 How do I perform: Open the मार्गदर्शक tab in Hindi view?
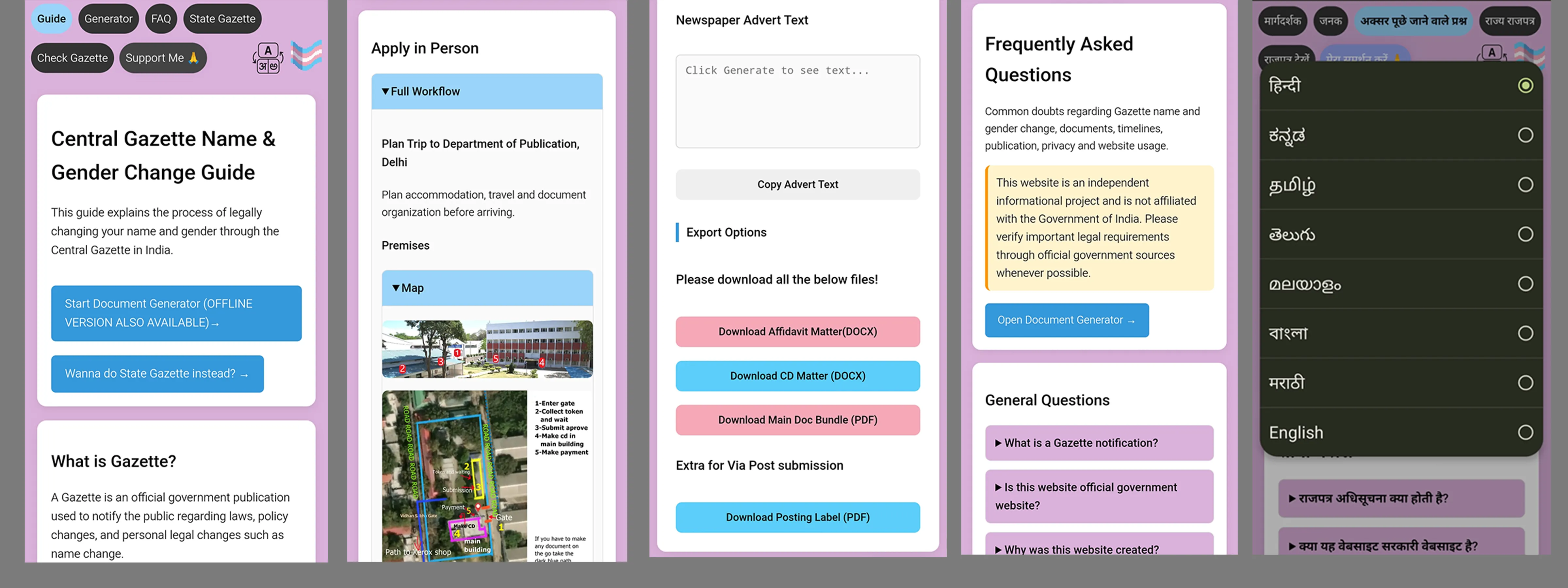coord(1282,21)
